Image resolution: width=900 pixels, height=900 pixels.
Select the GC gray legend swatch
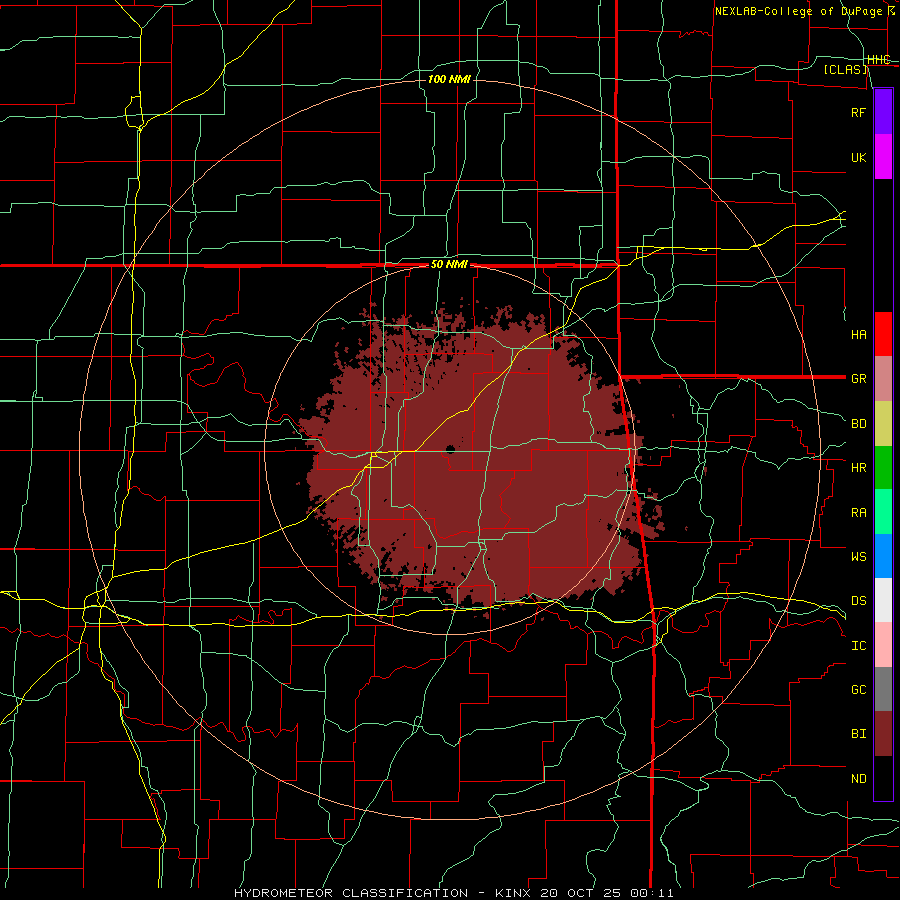tap(883, 689)
